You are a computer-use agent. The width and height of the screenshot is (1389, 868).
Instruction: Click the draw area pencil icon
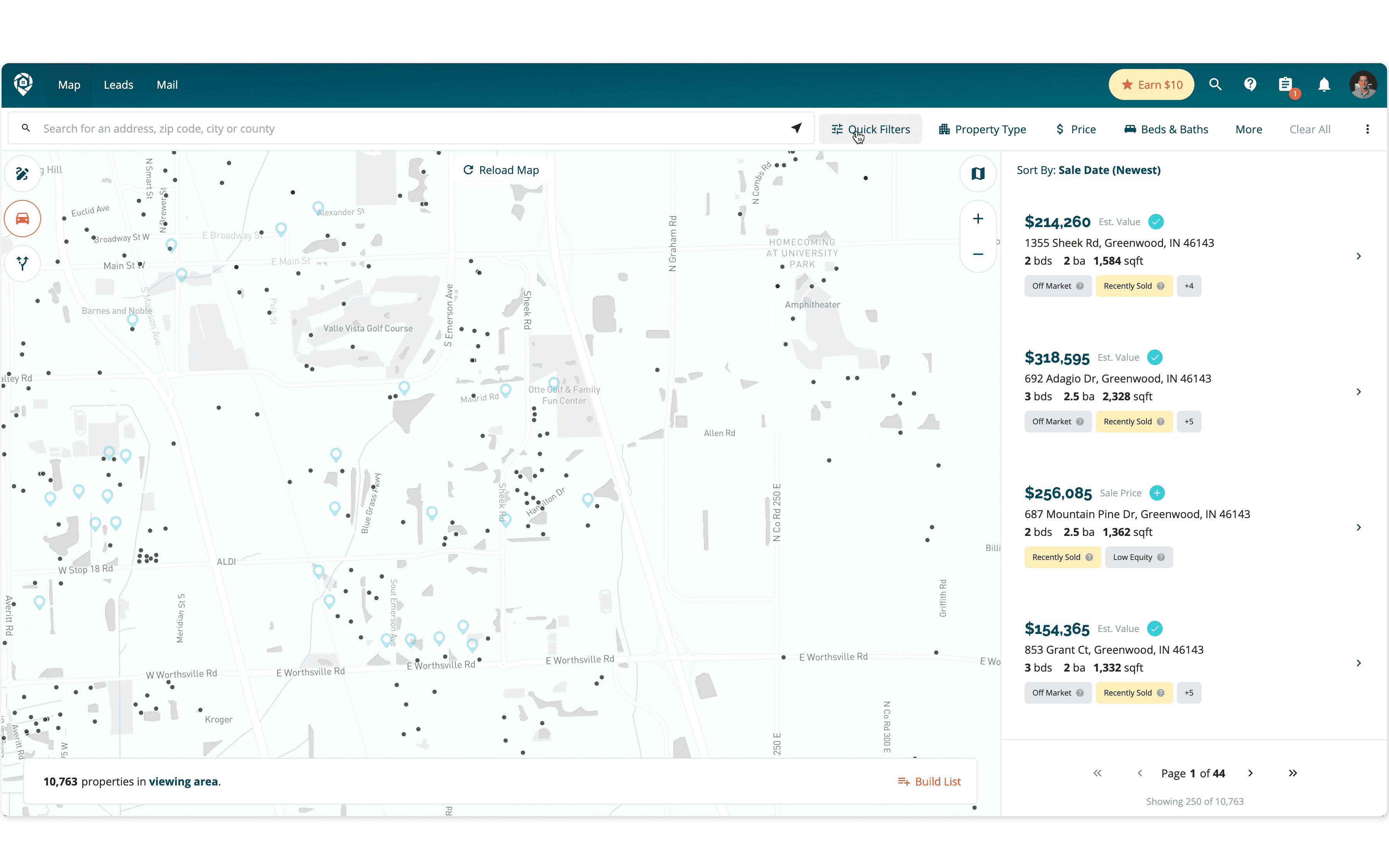tap(22, 173)
